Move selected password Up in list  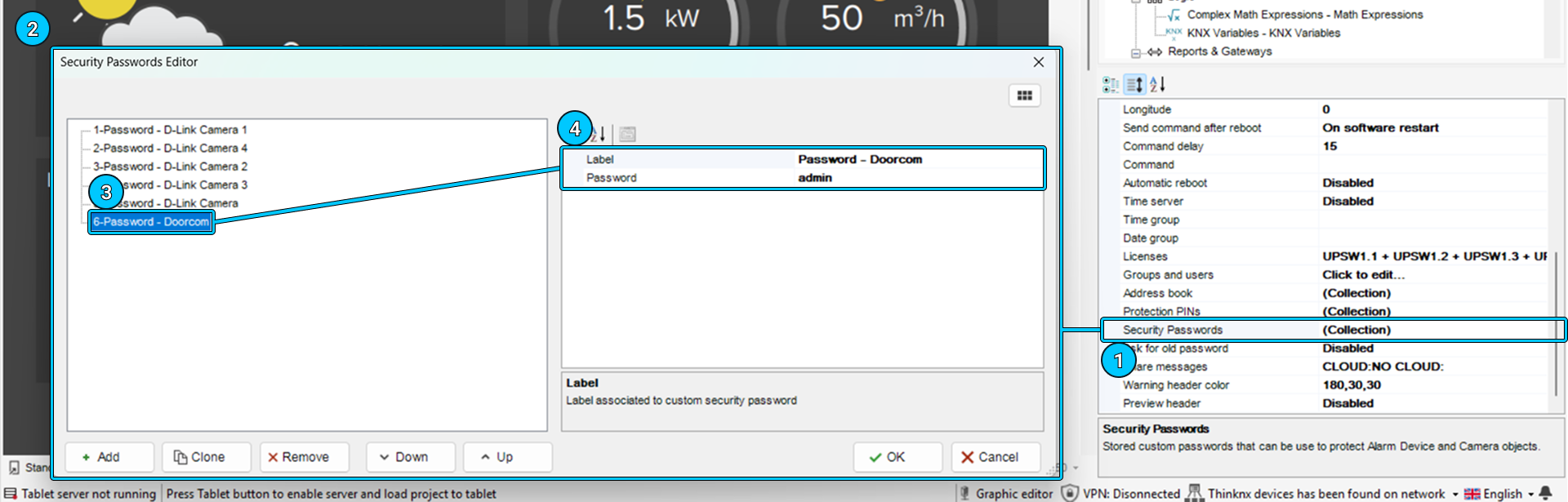508,457
